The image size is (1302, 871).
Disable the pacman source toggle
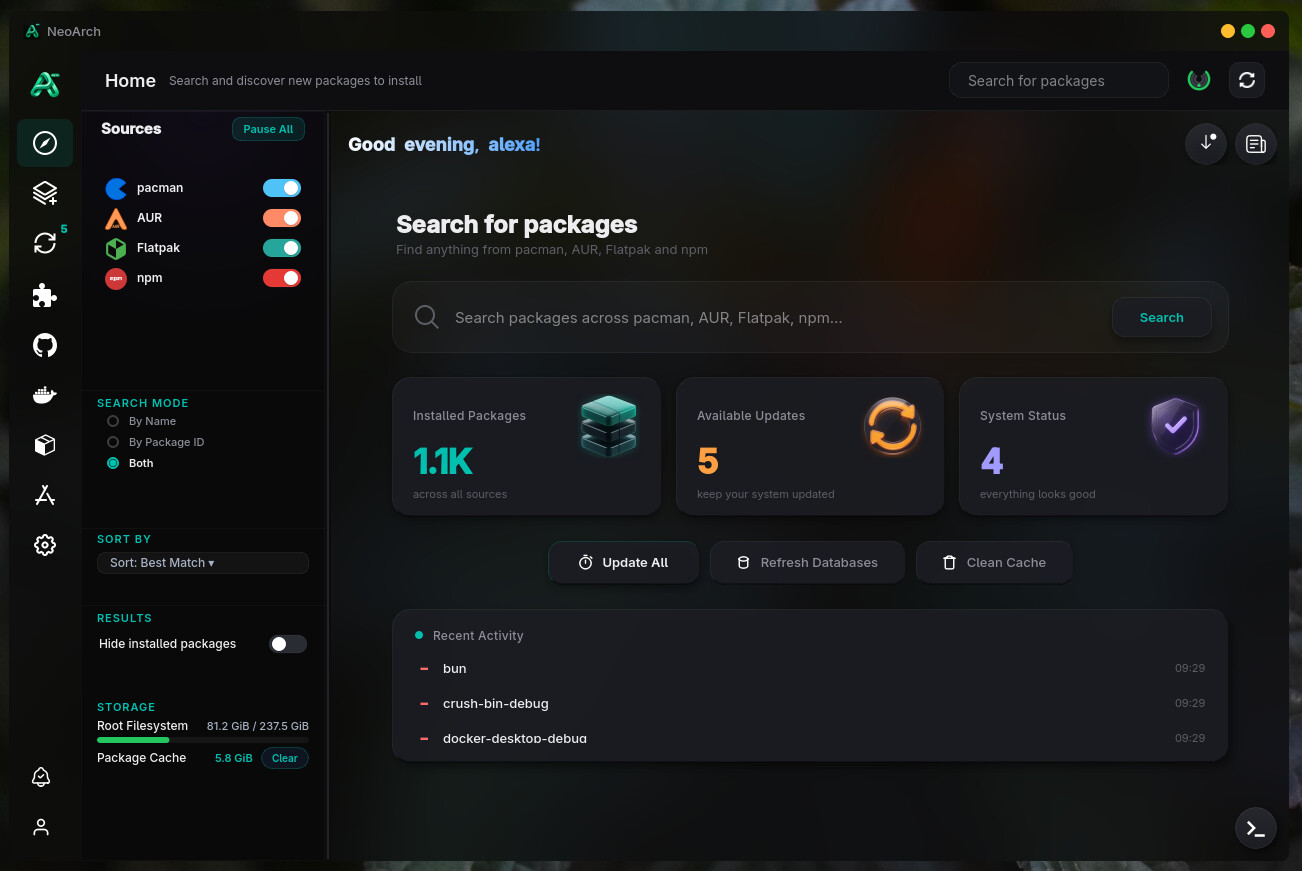(x=282, y=188)
